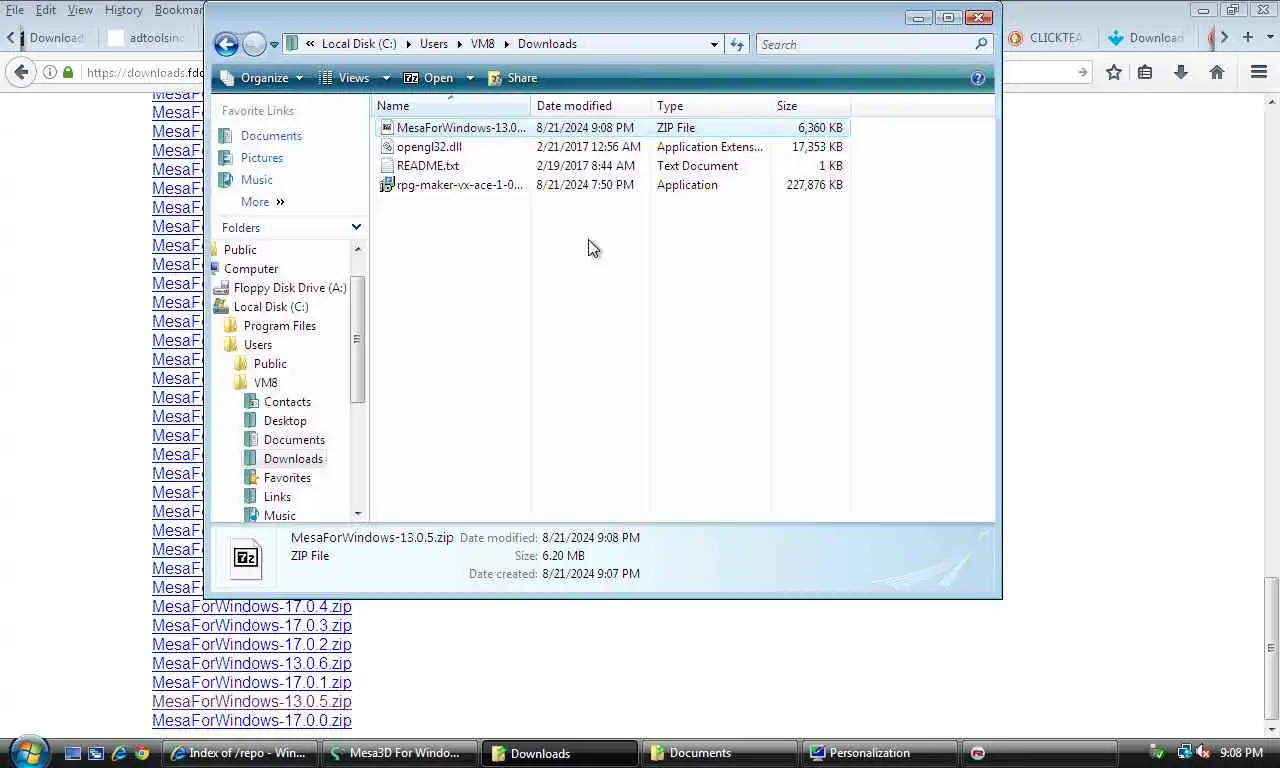Click MesaForWindows-17.0.4.zip link

(252, 607)
